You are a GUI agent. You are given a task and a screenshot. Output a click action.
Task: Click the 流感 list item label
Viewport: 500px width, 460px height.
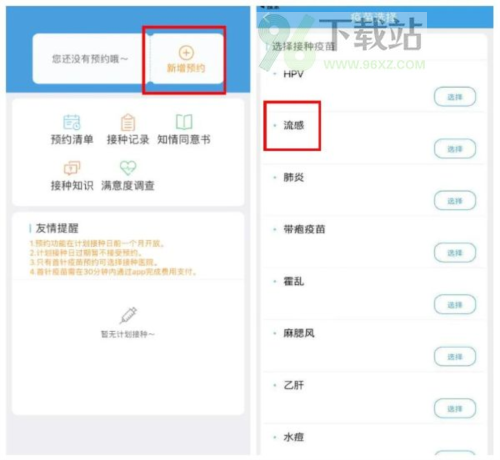click(294, 125)
